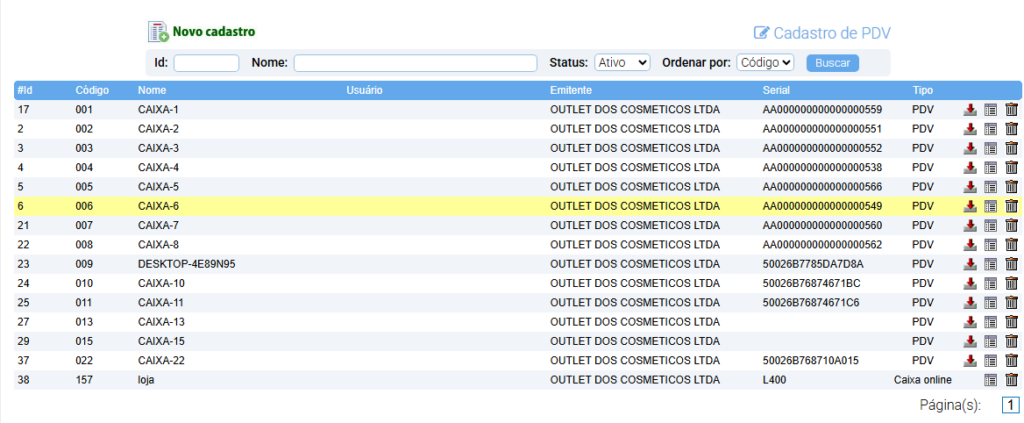Delete the 'loja' entry with trash icon
Viewport: 1024px width, 423px height.
tap(1011, 380)
